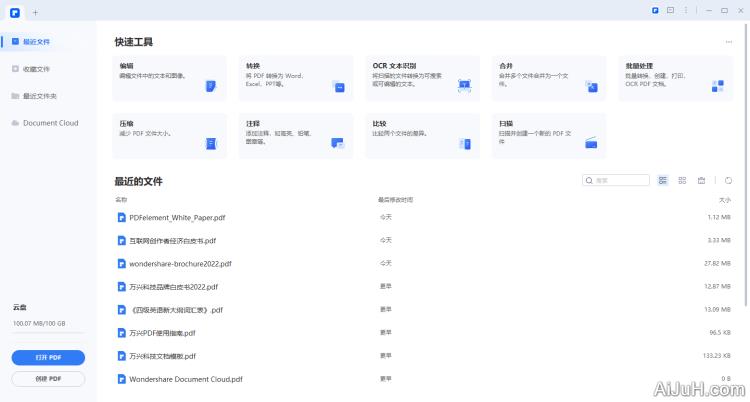Click the 云盘 storage usage bar

click(x=48, y=332)
